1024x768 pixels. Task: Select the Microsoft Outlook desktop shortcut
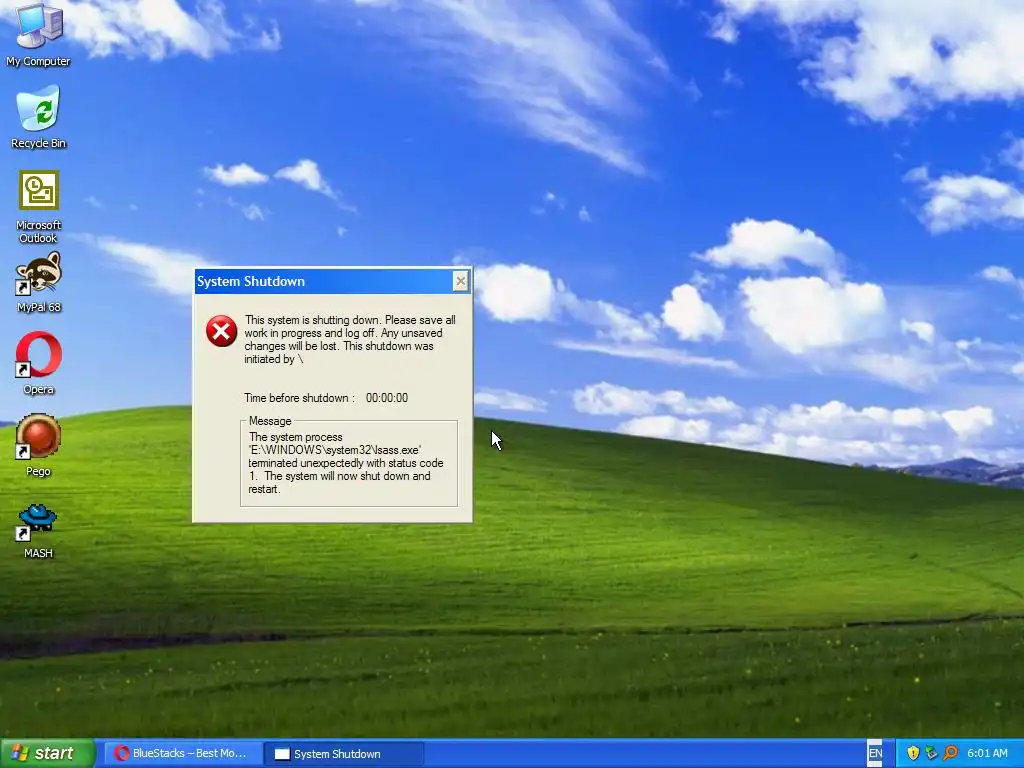(38, 206)
